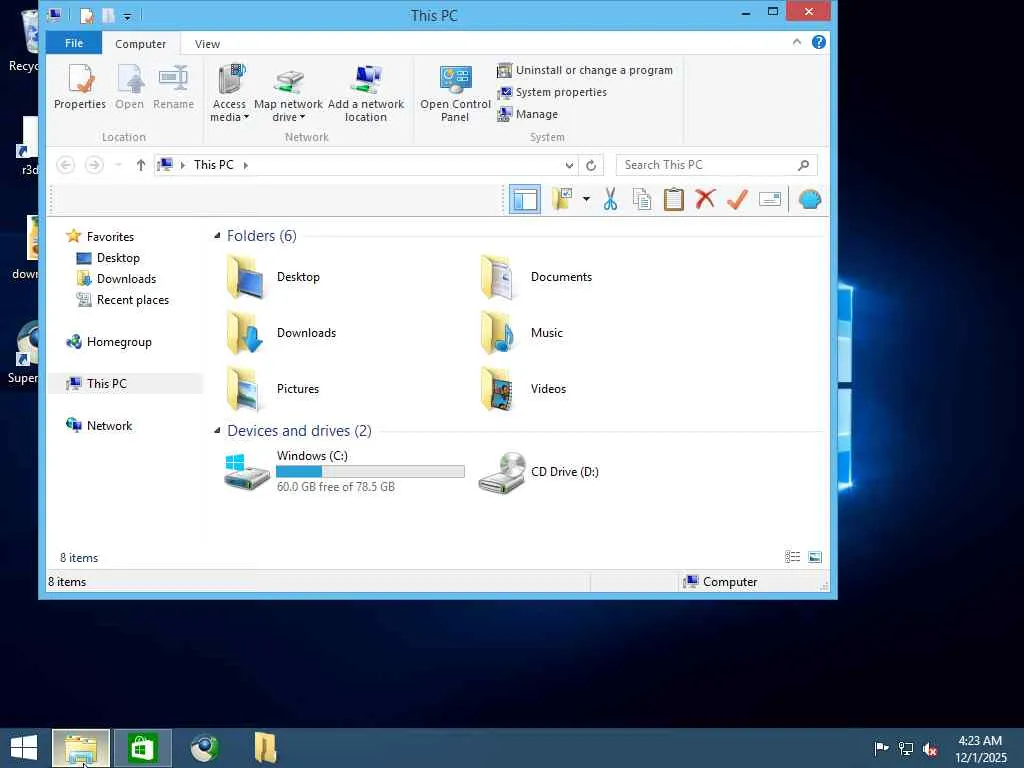This screenshot has height=768, width=1024.
Task: Switch to the View ribbon tab
Action: click(207, 44)
